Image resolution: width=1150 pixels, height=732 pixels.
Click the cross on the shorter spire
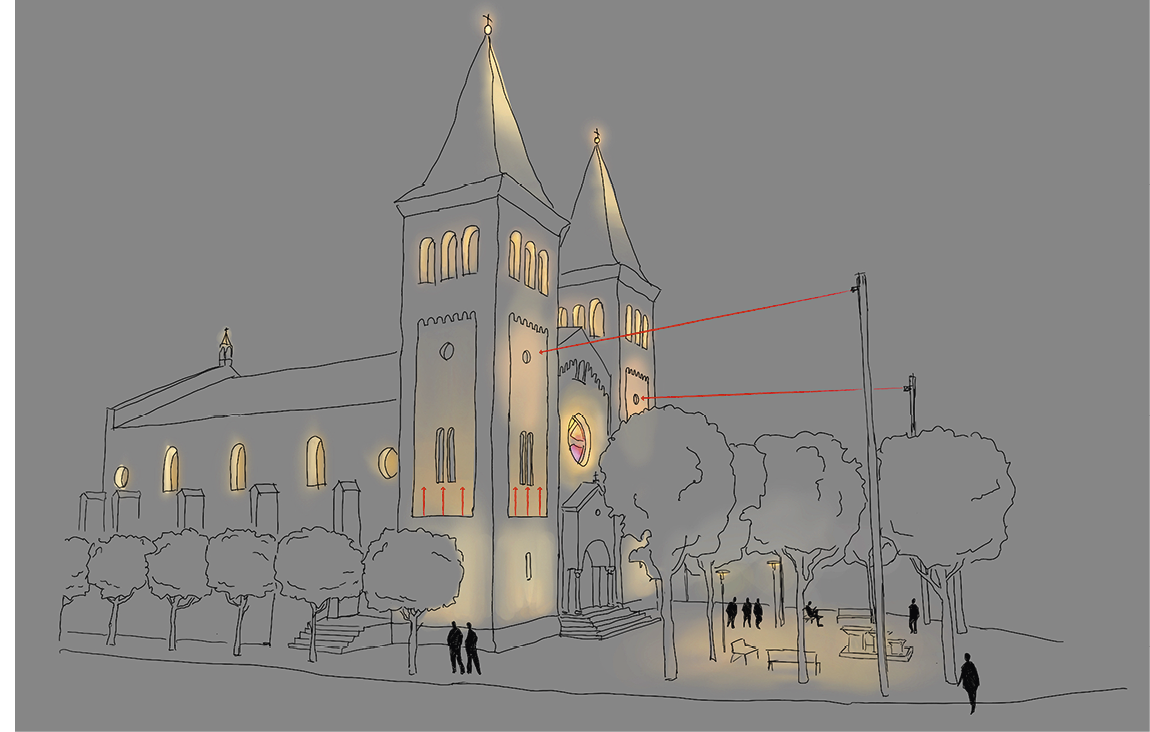[597, 135]
